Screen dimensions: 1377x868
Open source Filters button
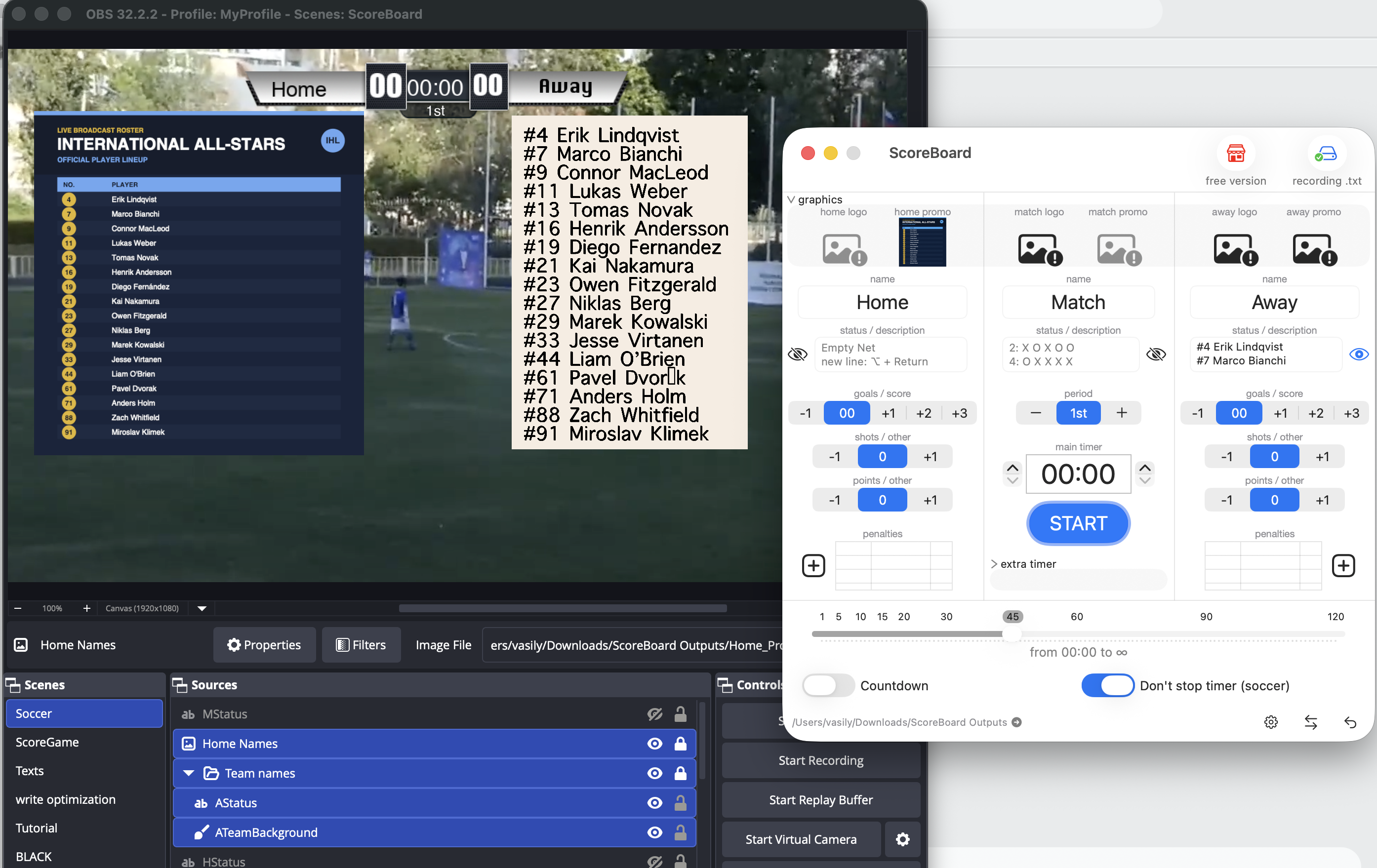coord(361,644)
